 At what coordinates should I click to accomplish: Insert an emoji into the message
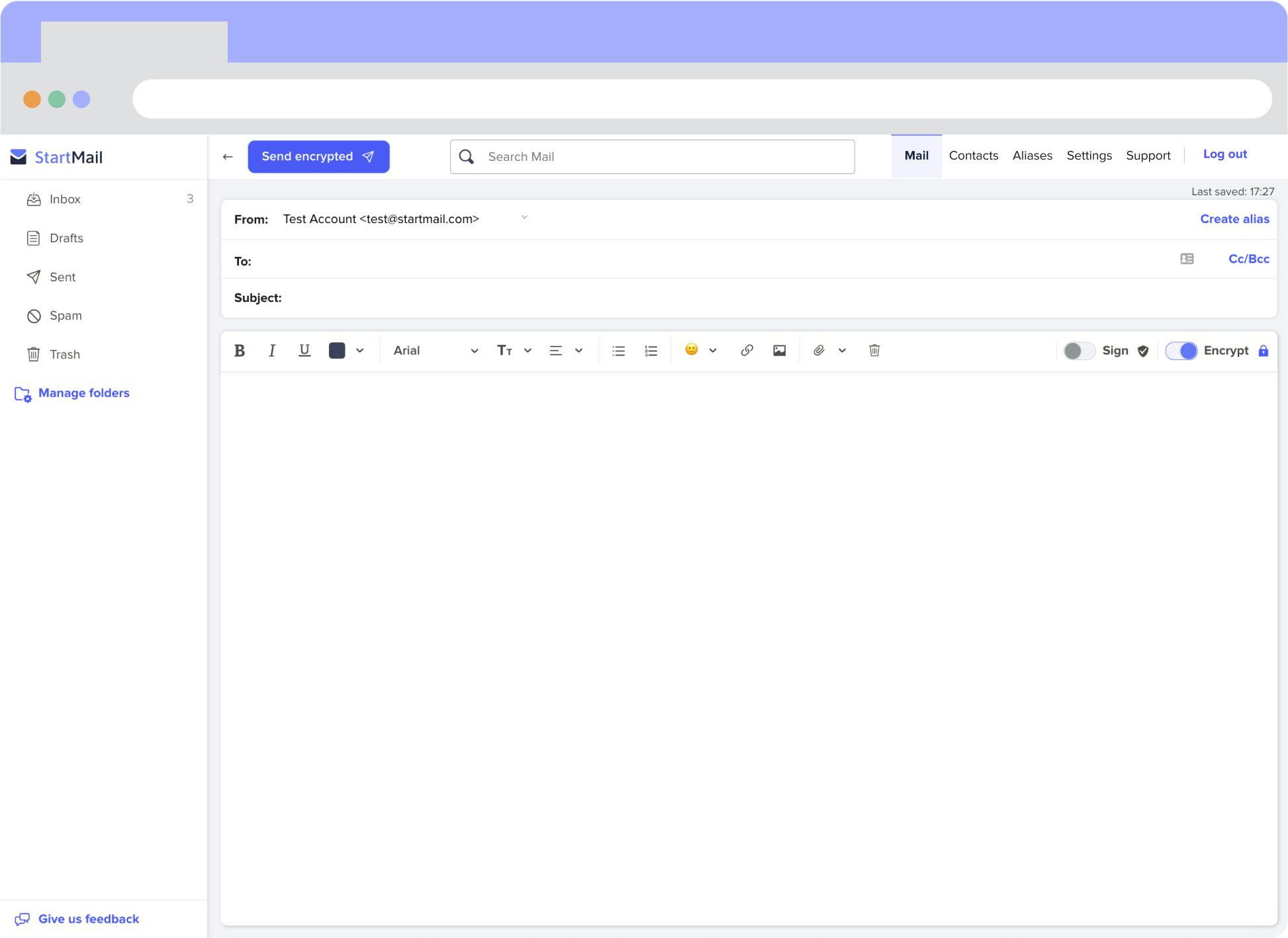click(691, 350)
